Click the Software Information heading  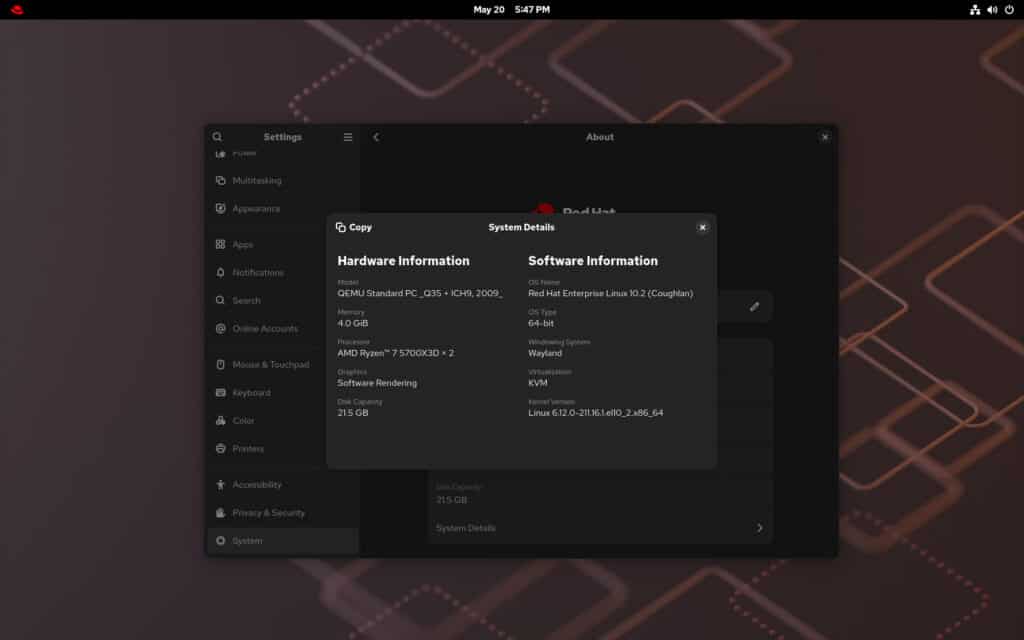coord(593,261)
